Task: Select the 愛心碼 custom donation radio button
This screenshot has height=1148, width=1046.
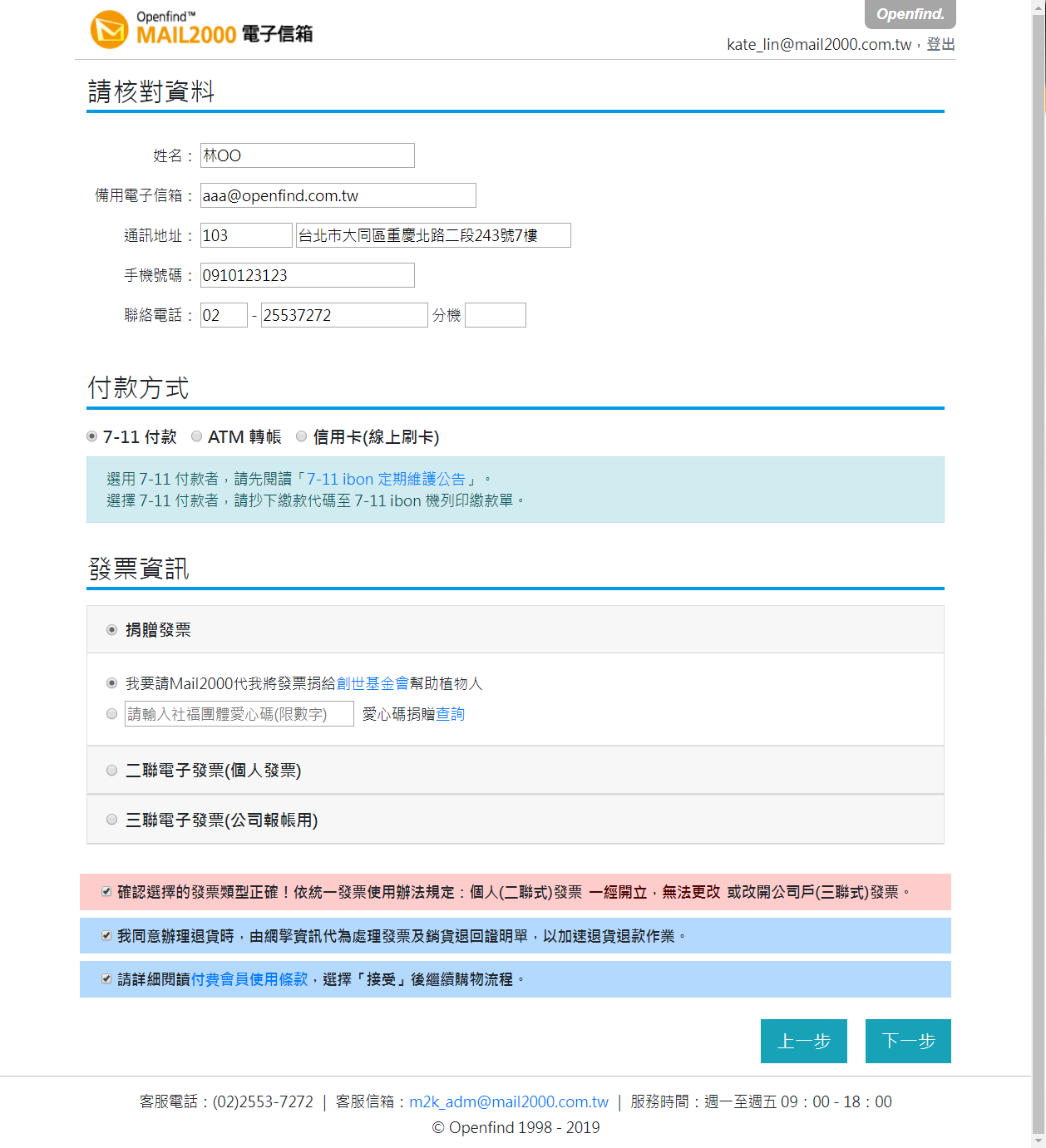Action: (x=111, y=714)
